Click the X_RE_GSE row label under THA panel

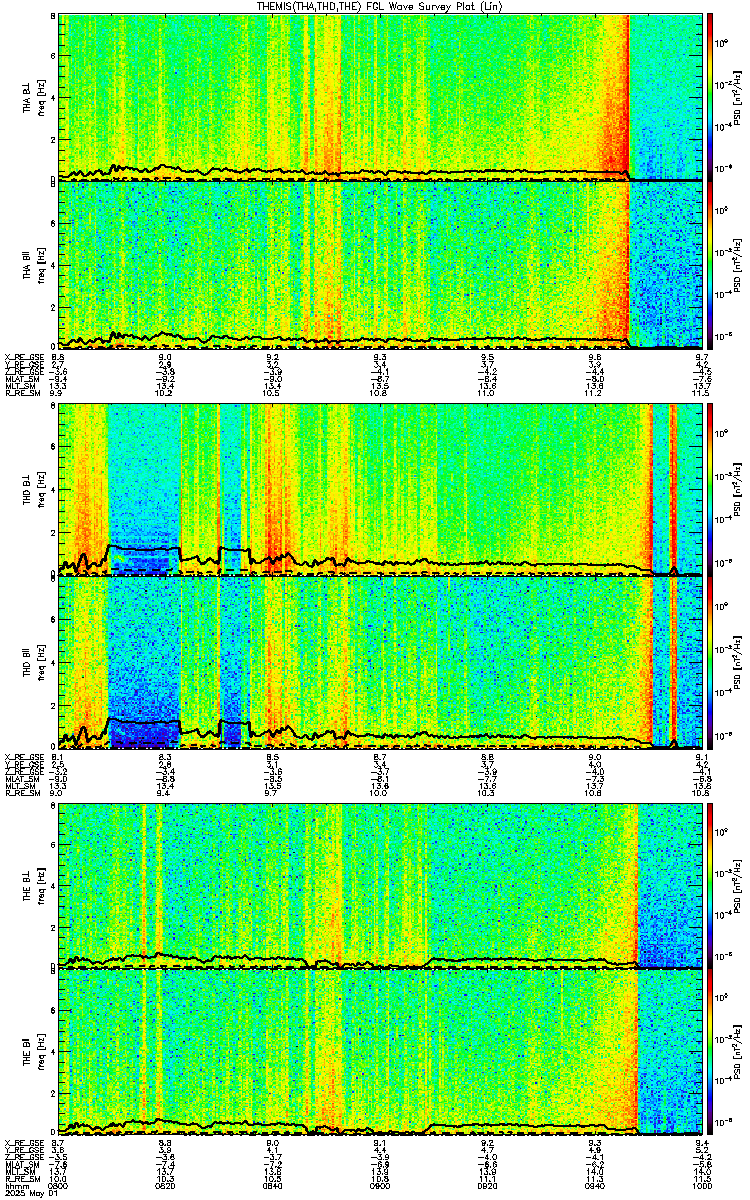(21, 356)
